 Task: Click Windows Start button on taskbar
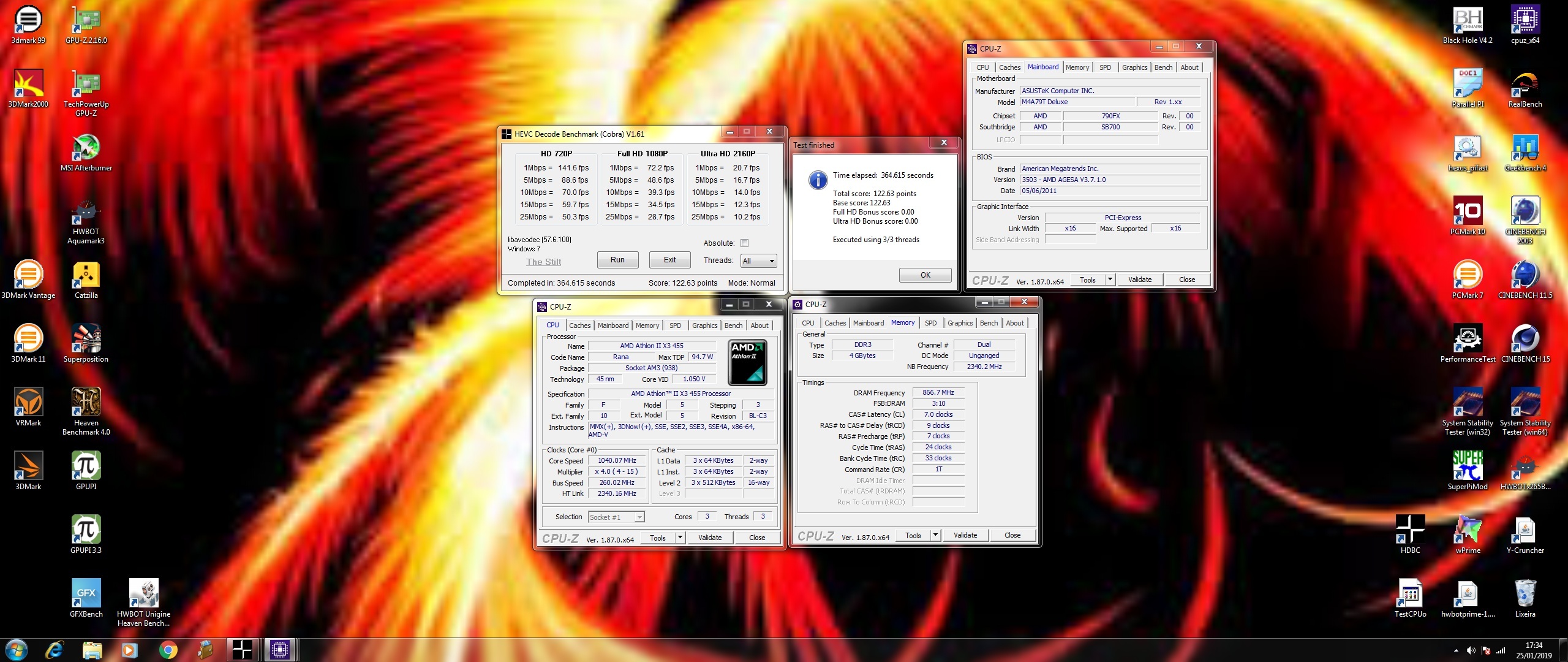click(17, 650)
